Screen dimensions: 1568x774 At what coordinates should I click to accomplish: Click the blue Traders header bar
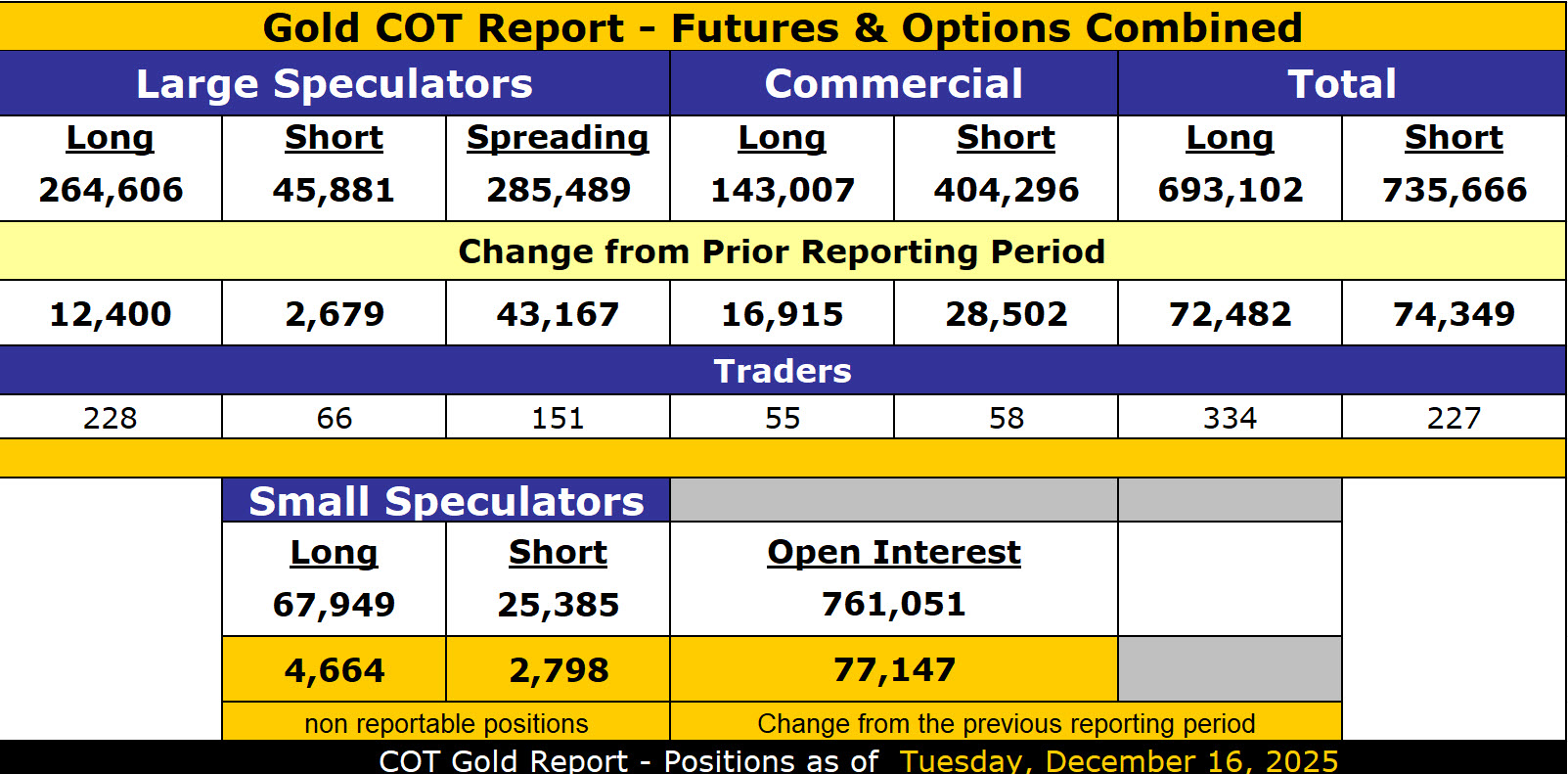(x=782, y=371)
